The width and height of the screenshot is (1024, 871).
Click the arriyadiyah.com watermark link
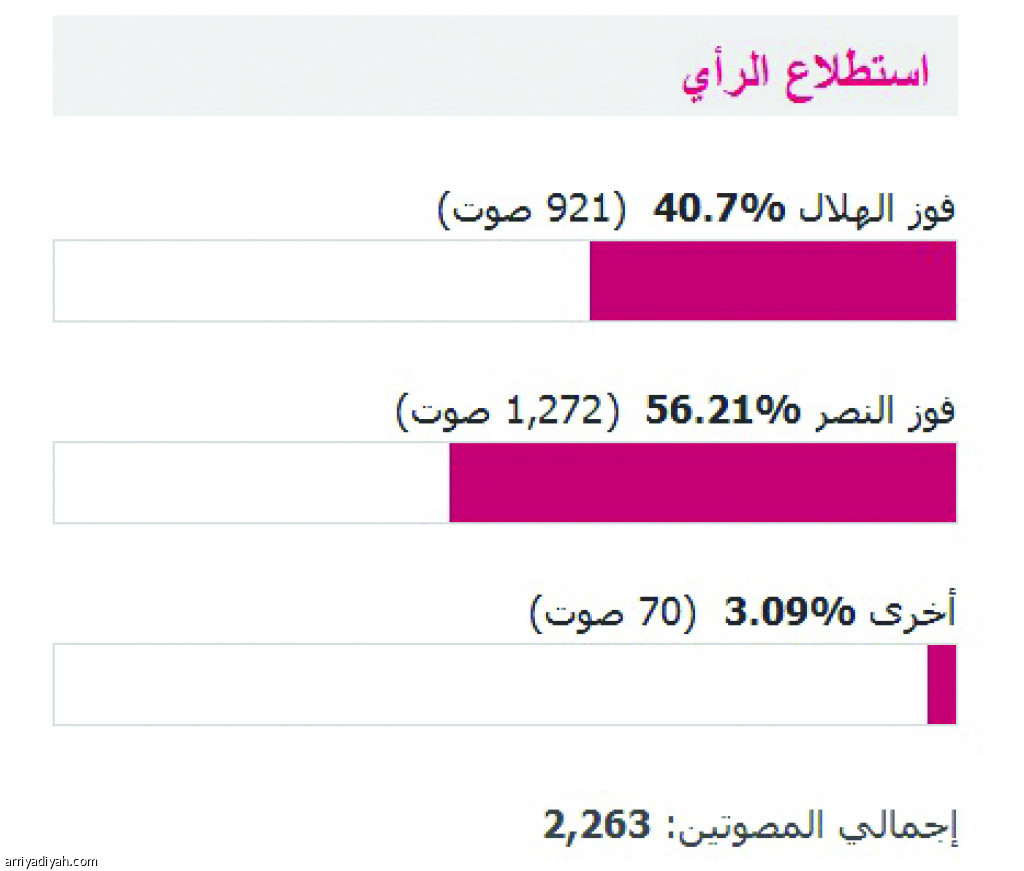point(51,862)
